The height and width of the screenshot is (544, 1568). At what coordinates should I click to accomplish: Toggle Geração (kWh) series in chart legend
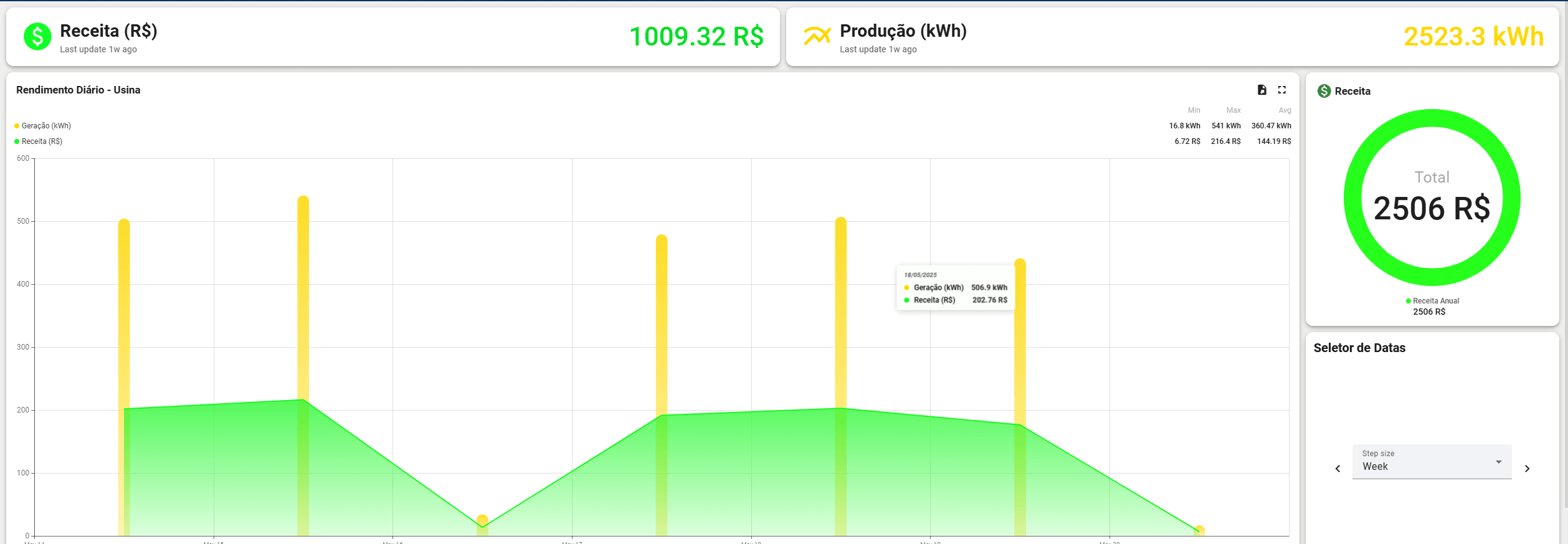[x=46, y=126]
